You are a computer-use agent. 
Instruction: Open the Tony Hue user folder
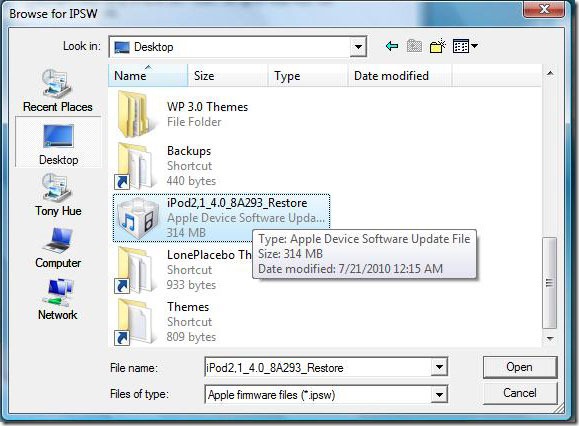coord(58,195)
